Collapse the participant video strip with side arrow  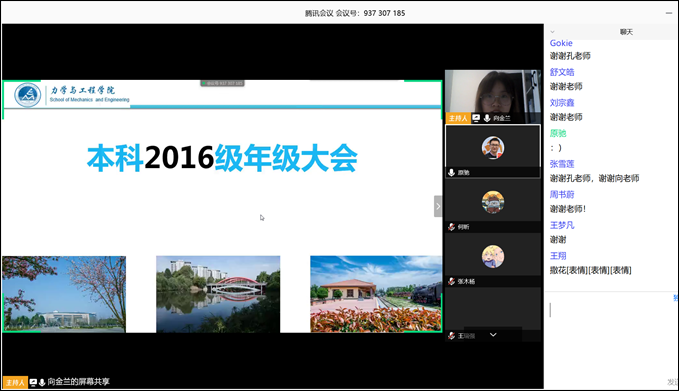point(438,206)
